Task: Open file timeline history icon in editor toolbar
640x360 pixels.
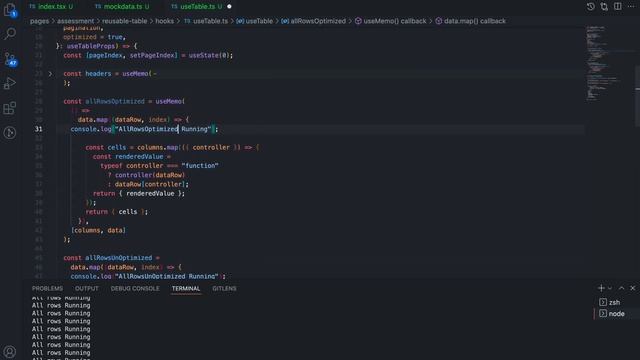Action: click(590, 7)
